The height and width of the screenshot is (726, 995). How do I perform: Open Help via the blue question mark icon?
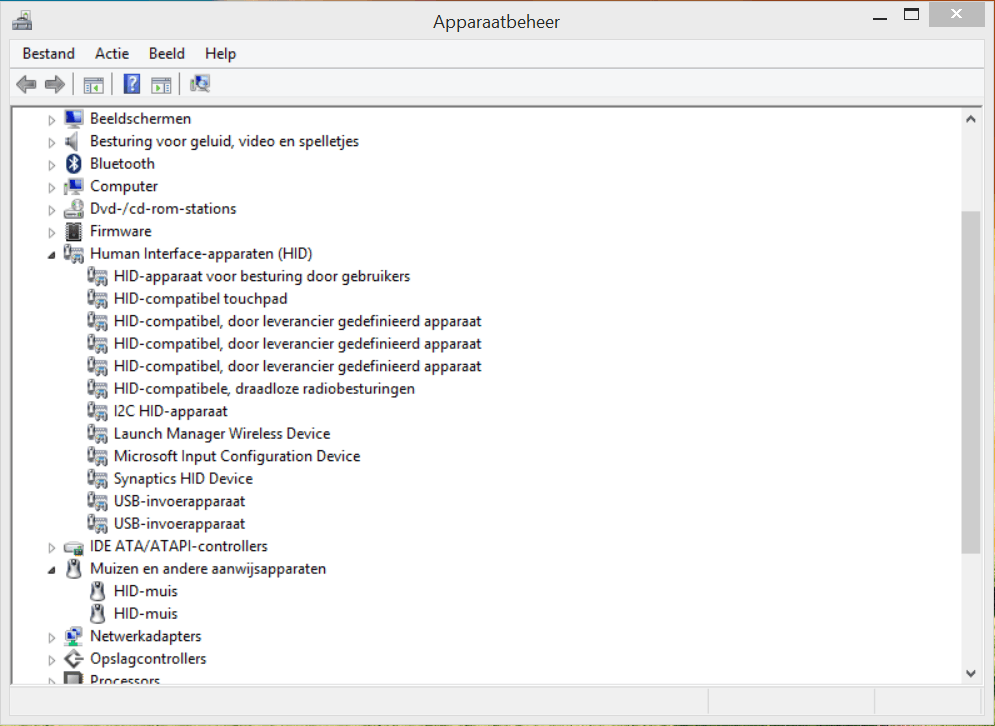[132, 84]
